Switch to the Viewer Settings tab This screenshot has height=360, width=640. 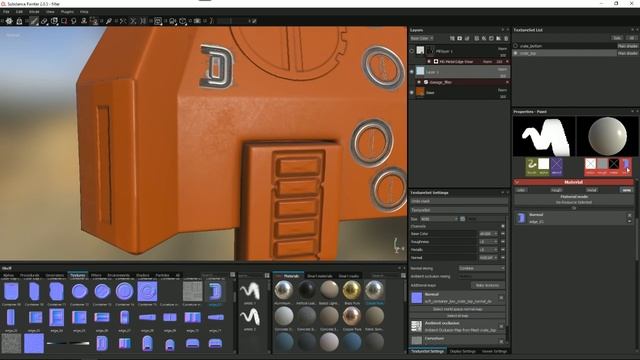494,351
